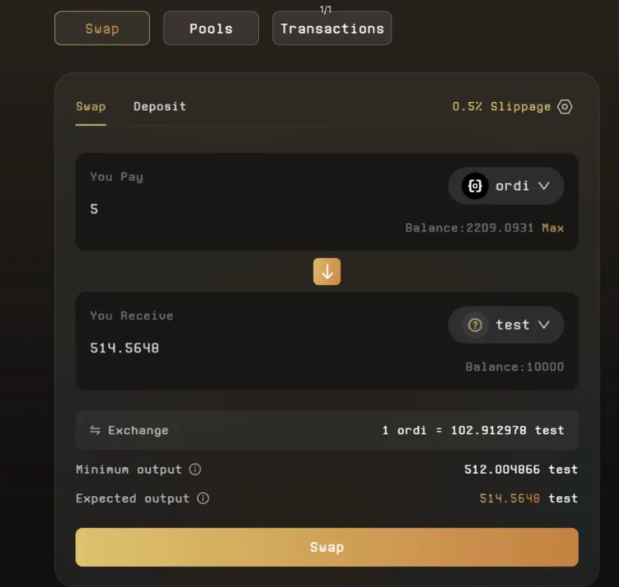The image size is (619, 587).
Task: Switch to the Deposit sub-tab
Action: pos(159,106)
